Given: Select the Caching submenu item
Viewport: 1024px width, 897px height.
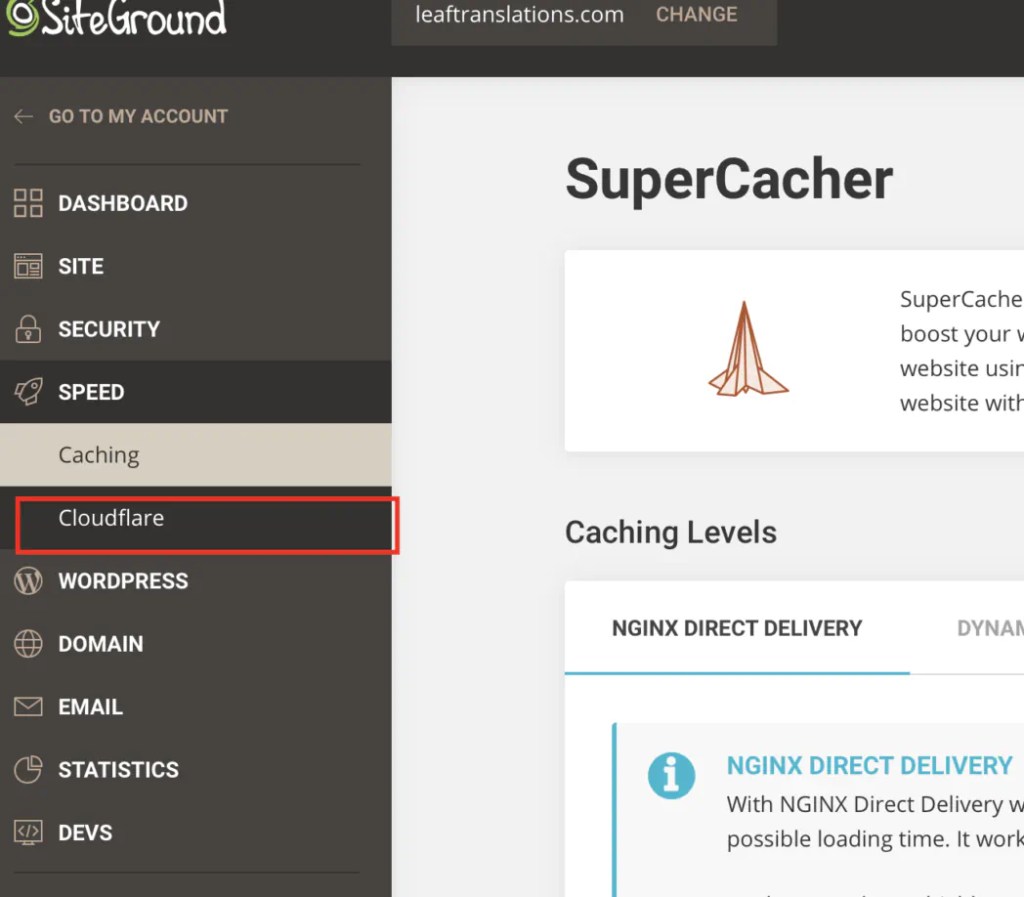Looking at the screenshot, I should point(196,454).
